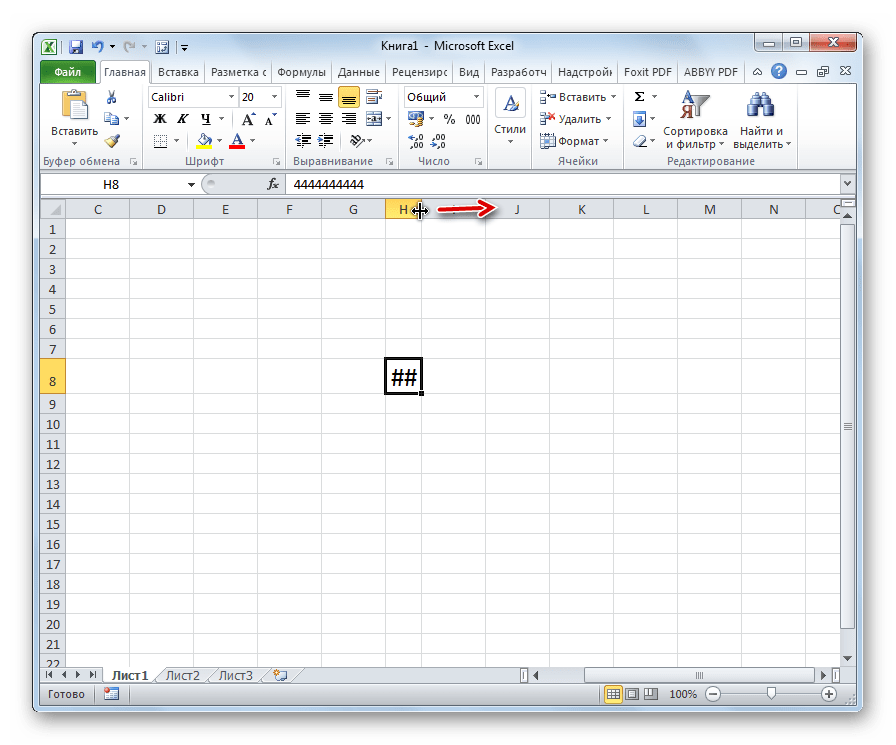Toggle bold formatting (Ж)
This screenshot has height=745, width=896.
[158, 120]
